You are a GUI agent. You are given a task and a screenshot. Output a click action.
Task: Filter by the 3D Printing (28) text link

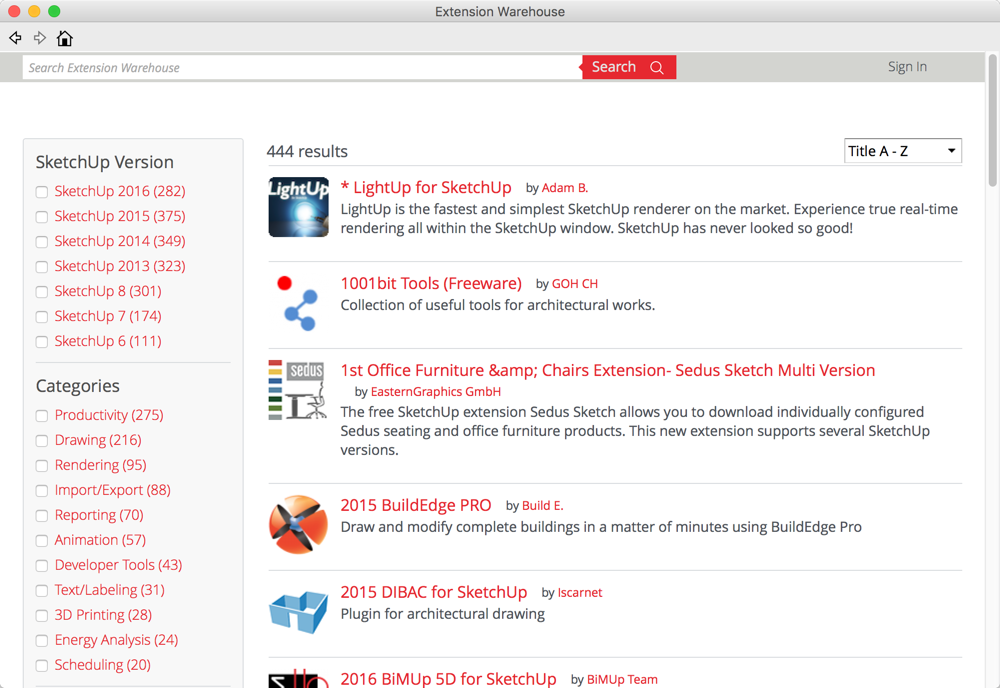pyautogui.click(x=103, y=615)
